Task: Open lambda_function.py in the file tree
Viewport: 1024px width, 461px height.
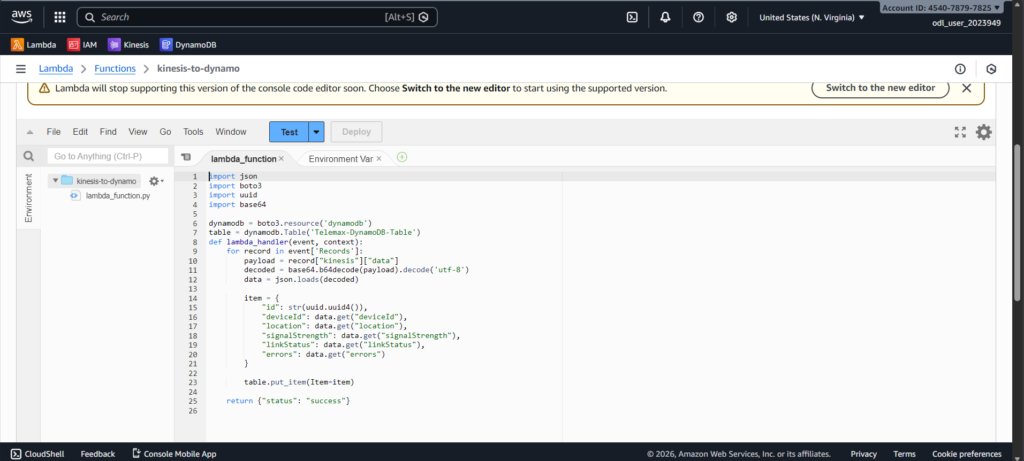Action: (117, 196)
